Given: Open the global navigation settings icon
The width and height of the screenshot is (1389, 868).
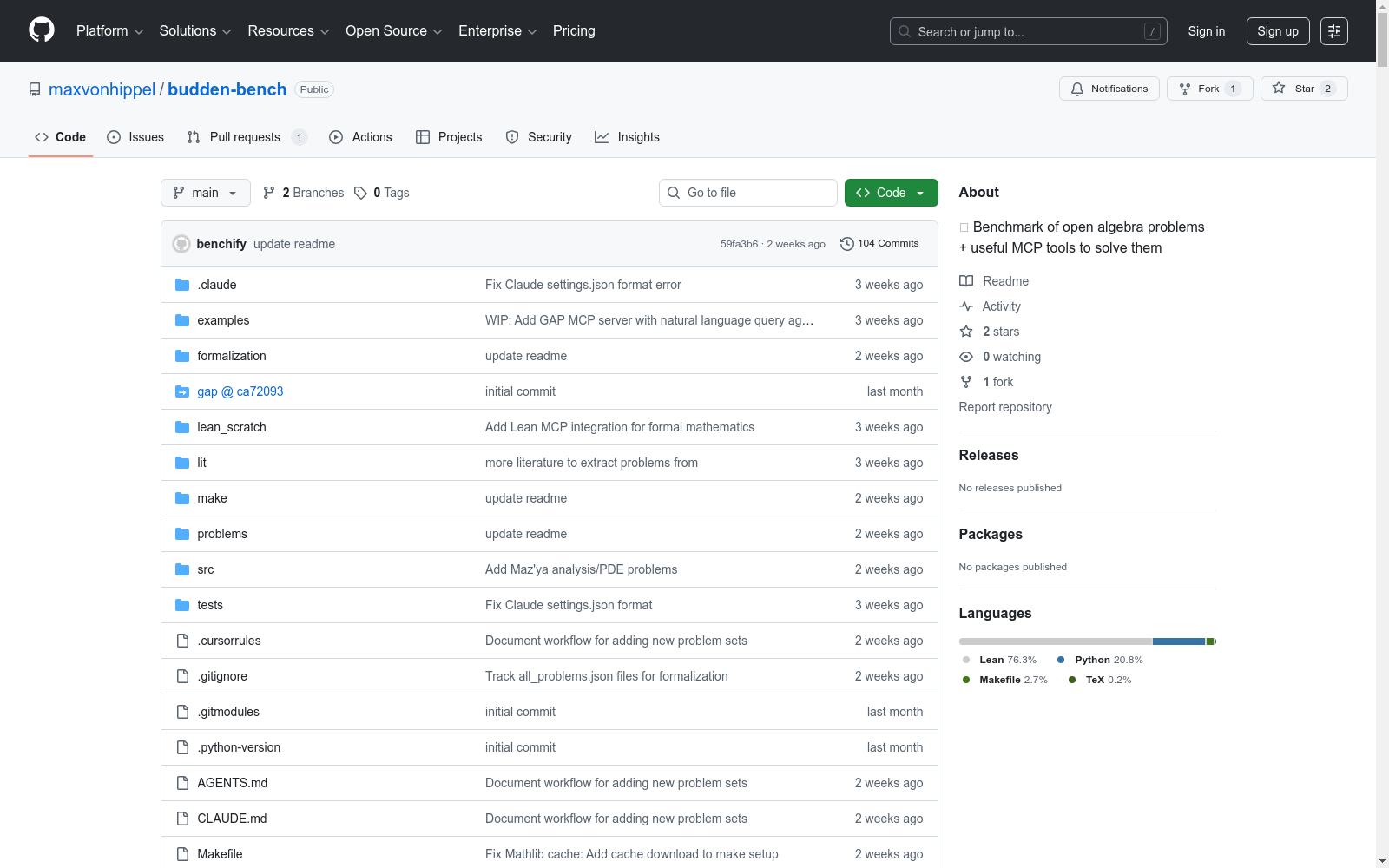Looking at the screenshot, I should (1333, 31).
